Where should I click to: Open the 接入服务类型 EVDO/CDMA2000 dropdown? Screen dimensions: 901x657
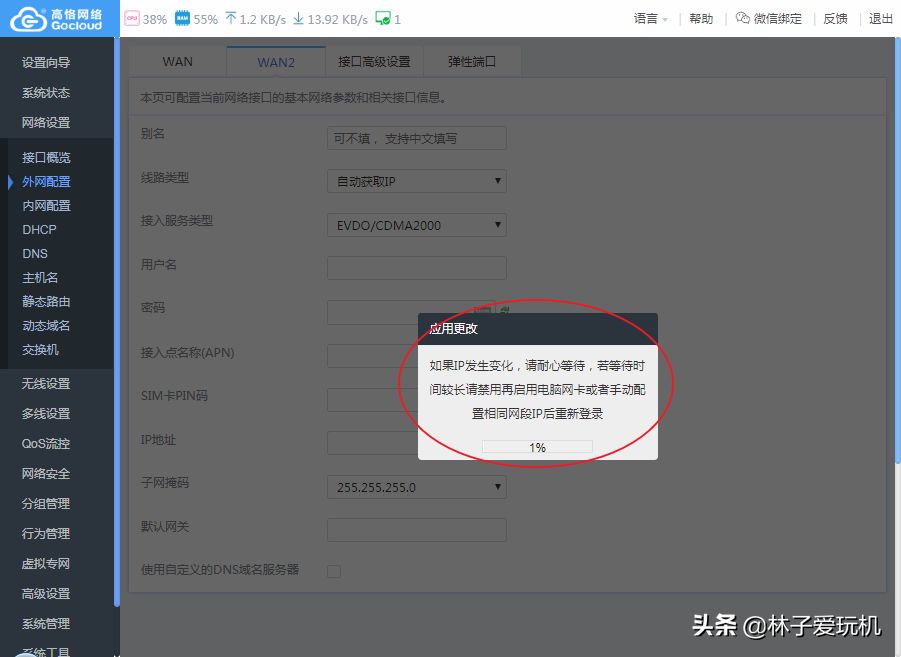click(x=416, y=225)
